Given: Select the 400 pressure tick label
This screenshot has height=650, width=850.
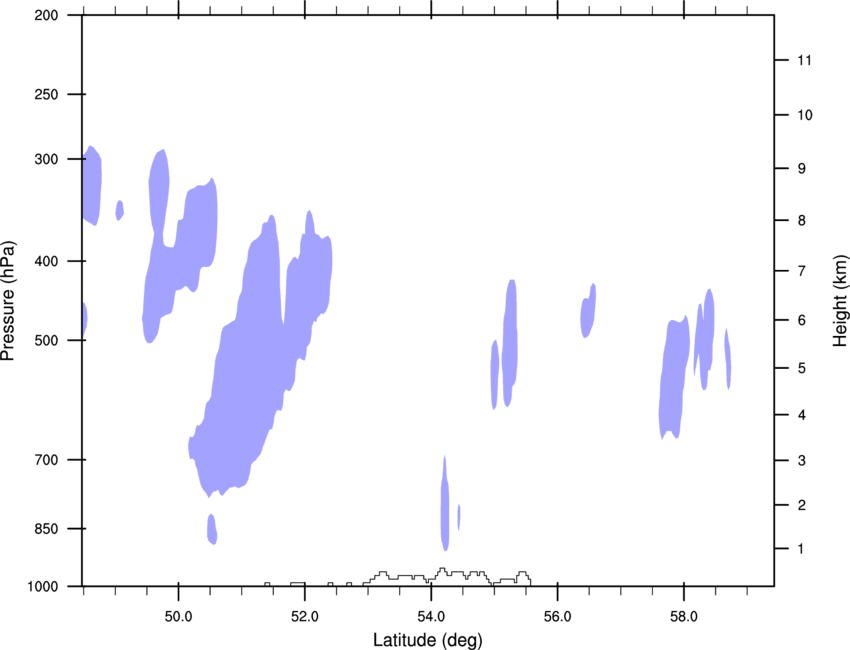Looking at the screenshot, I should [46, 261].
